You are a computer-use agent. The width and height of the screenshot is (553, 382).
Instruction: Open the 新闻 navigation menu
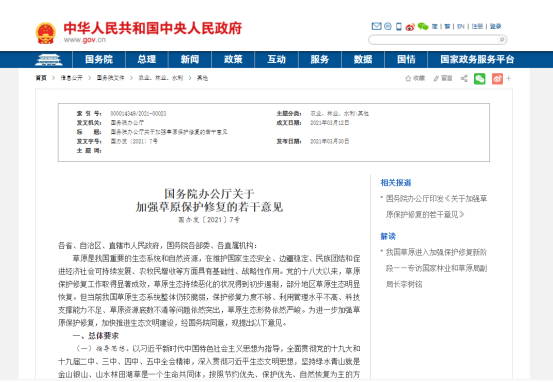[x=190, y=59]
